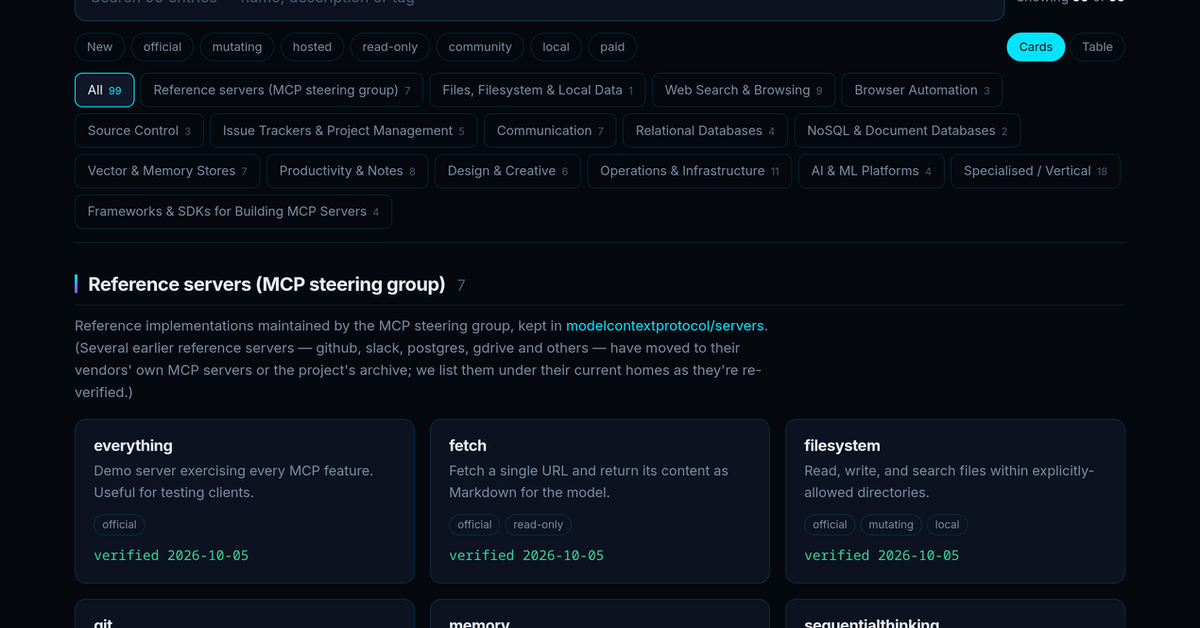1200x628 pixels.
Task: Toggle the "read-only" tag filter chip
Action: tap(391, 47)
